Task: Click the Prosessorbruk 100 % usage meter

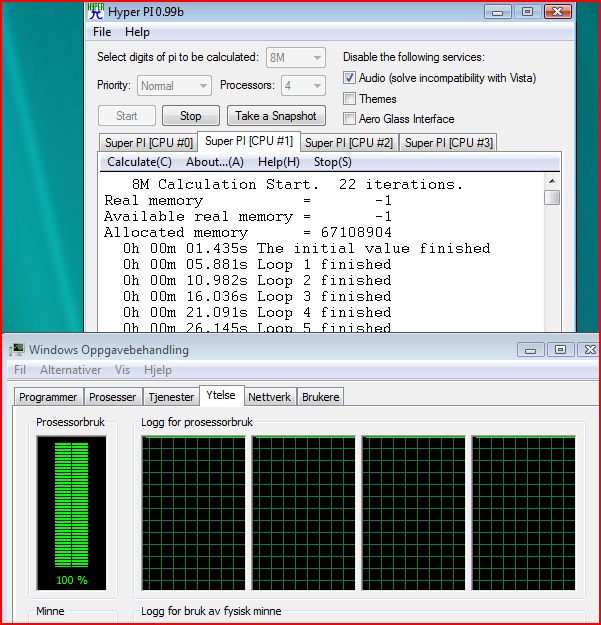Action: pyautogui.click(x=71, y=513)
